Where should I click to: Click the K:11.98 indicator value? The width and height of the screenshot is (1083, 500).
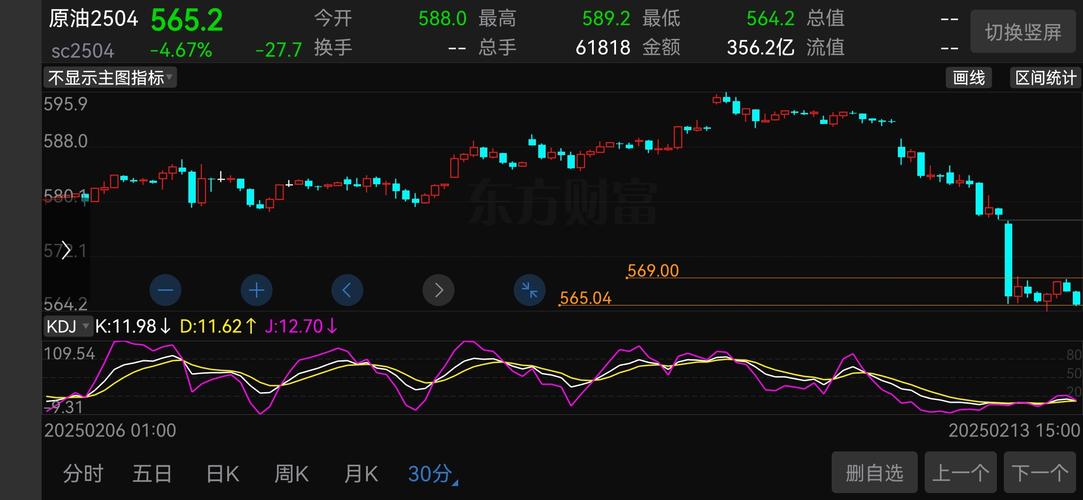coord(133,326)
